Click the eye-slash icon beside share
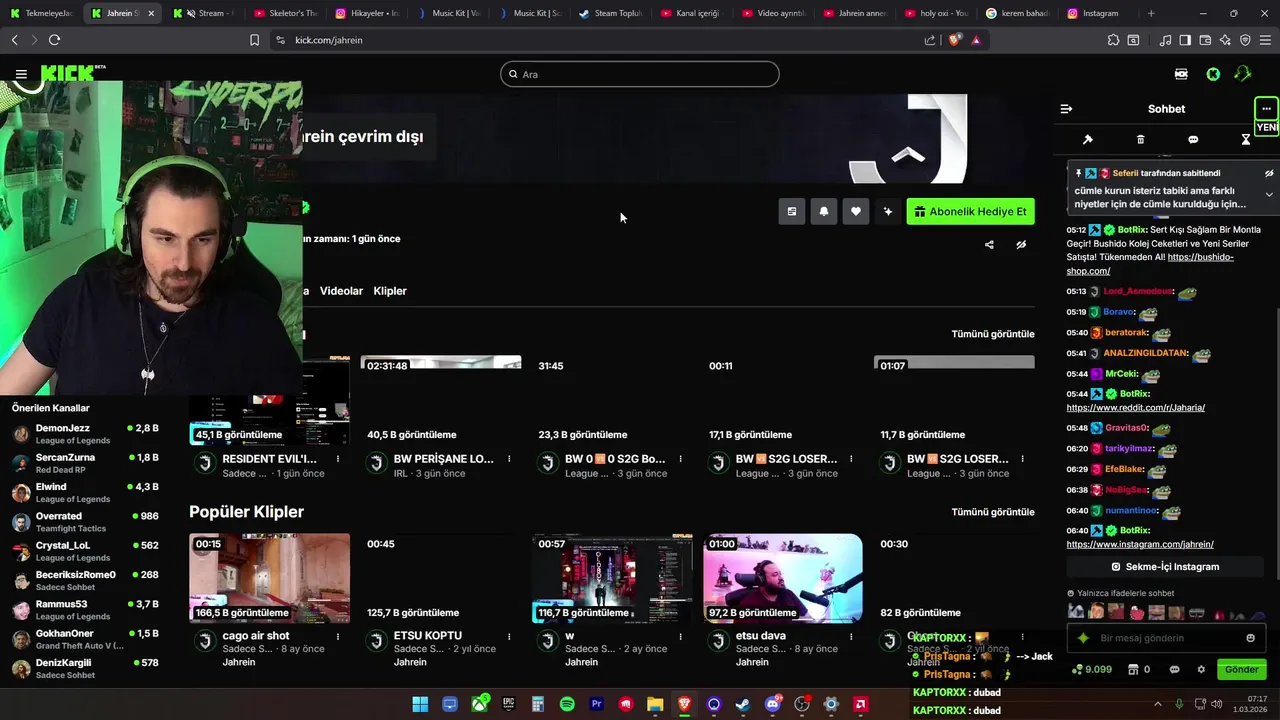Screen dimensions: 1280x720 coord(1021,245)
